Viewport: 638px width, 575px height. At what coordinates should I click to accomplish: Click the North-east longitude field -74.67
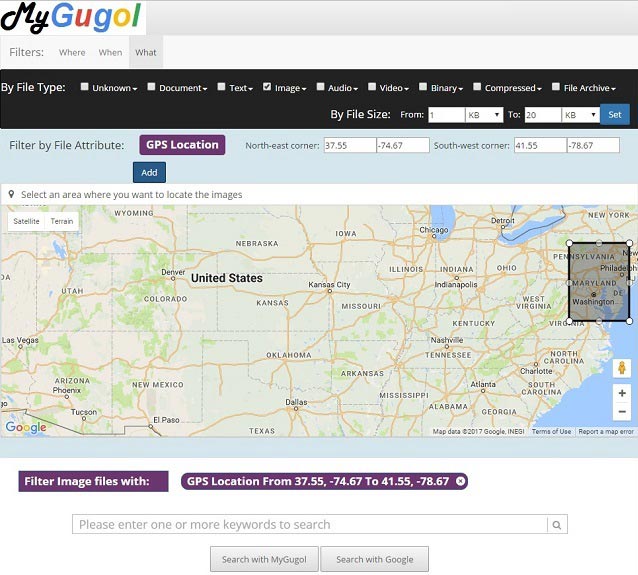point(403,145)
